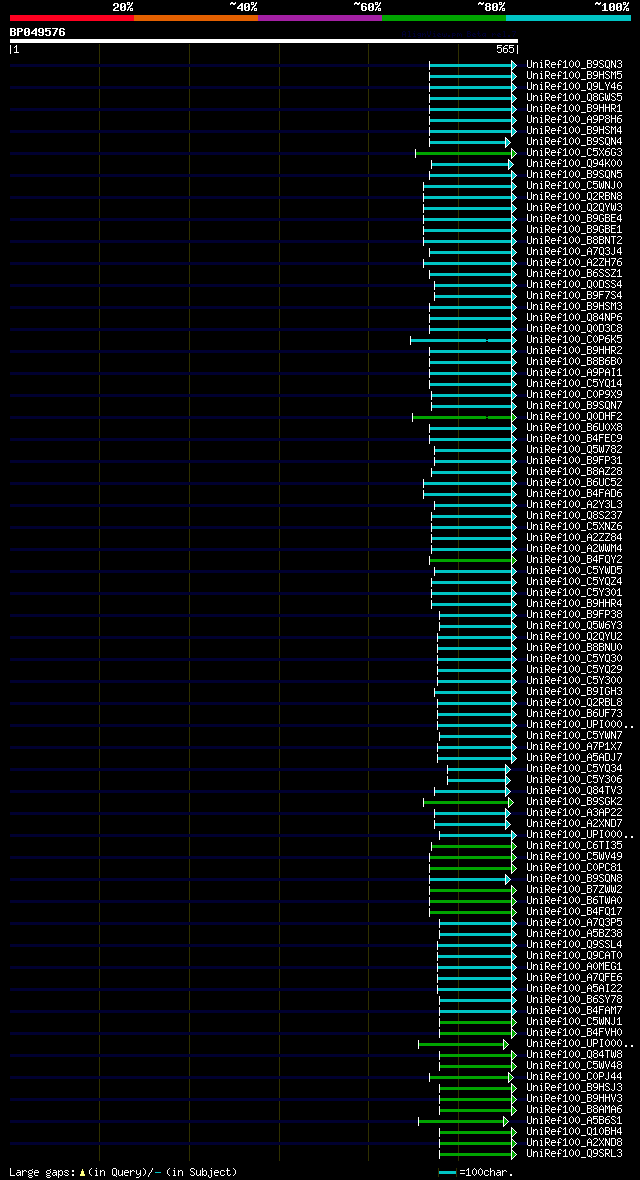Screen dimensions: 640x1180
Task: Select label UniRef100_B4FEC9
Action: point(574,439)
